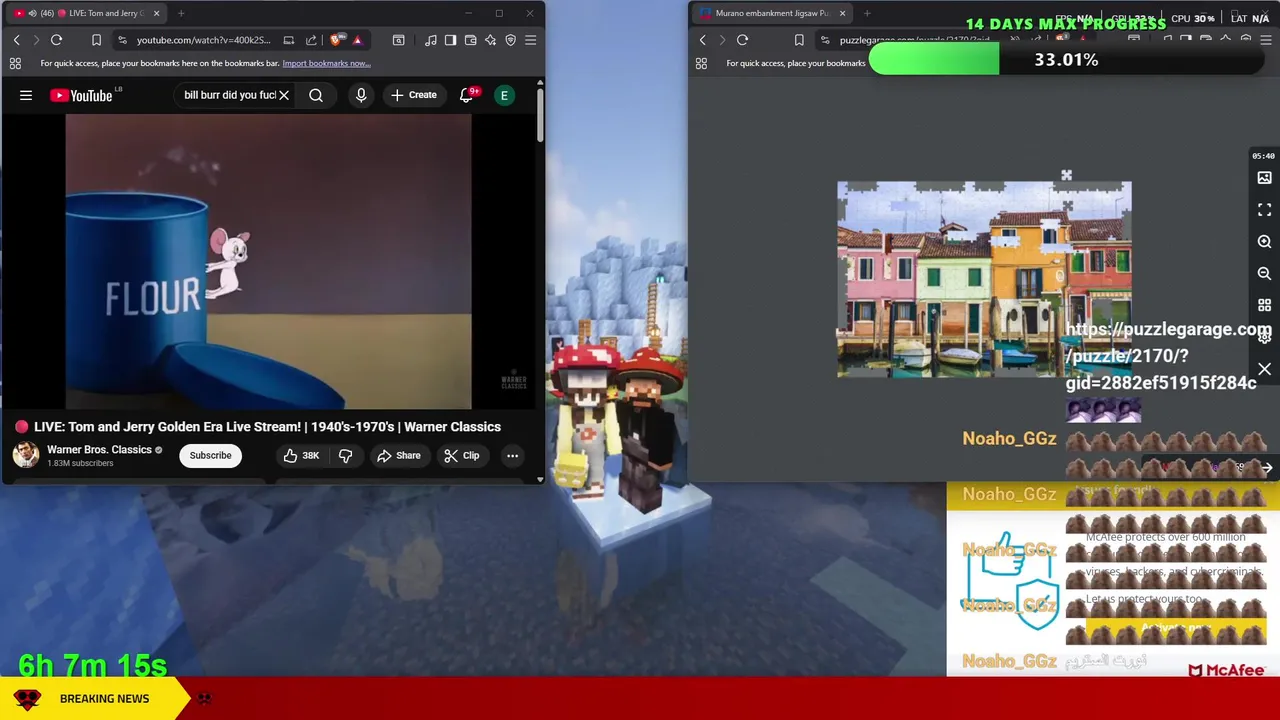Open Warner Bros. Classics channel avatar
The height and width of the screenshot is (720, 1280).
coord(26,455)
